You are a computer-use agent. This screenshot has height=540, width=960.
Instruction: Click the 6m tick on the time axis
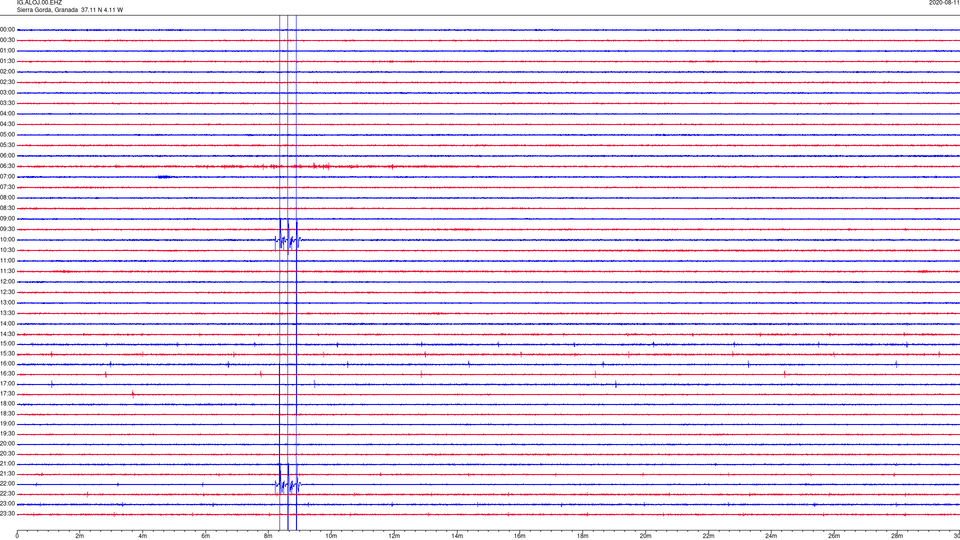tap(205, 536)
